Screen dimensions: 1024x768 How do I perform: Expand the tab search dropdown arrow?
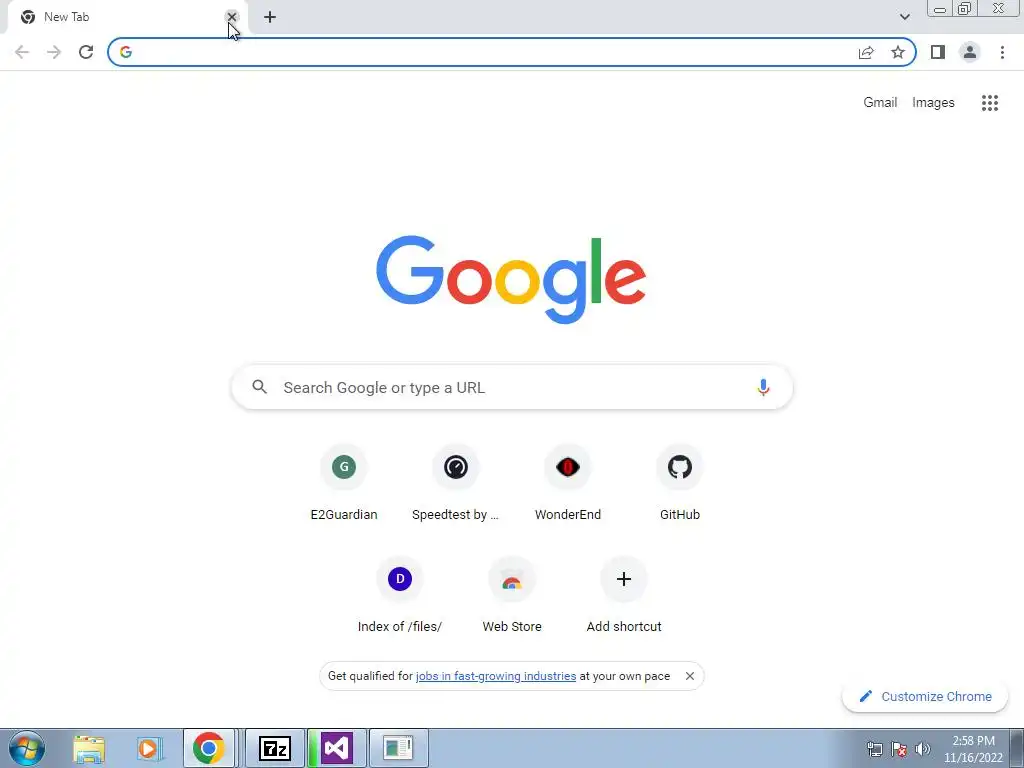coord(904,17)
